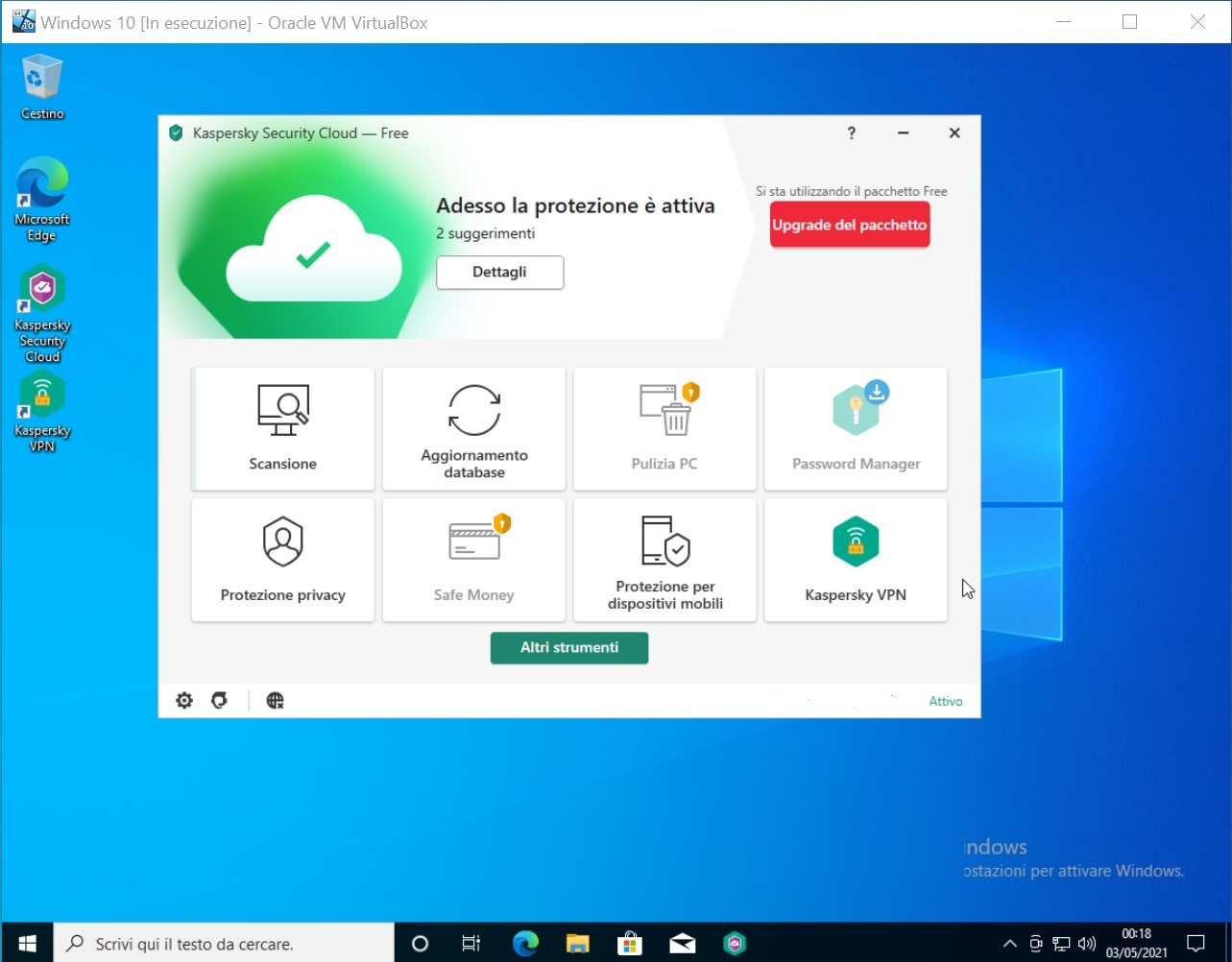The width and height of the screenshot is (1232, 962).
Task: Click Upgrade del pacchetto button
Action: [850, 225]
